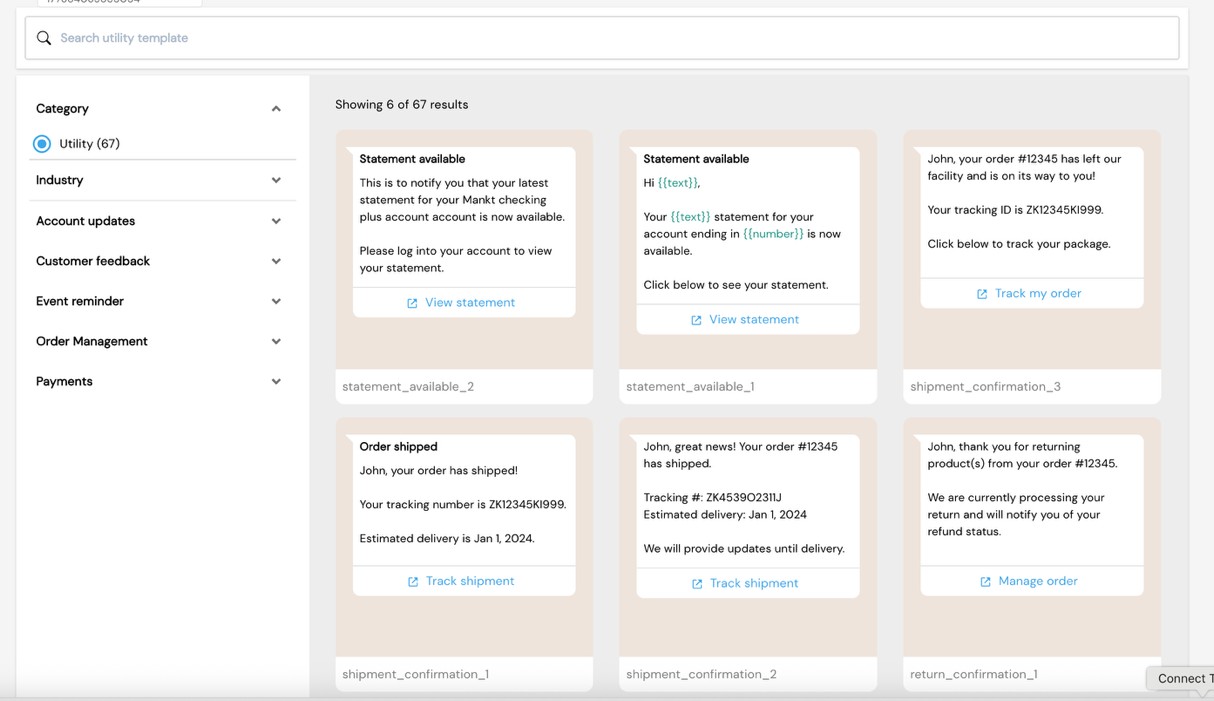The height and width of the screenshot is (701, 1214).
Task: Expand the Event reminder chevron
Action: click(x=276, y=301)
